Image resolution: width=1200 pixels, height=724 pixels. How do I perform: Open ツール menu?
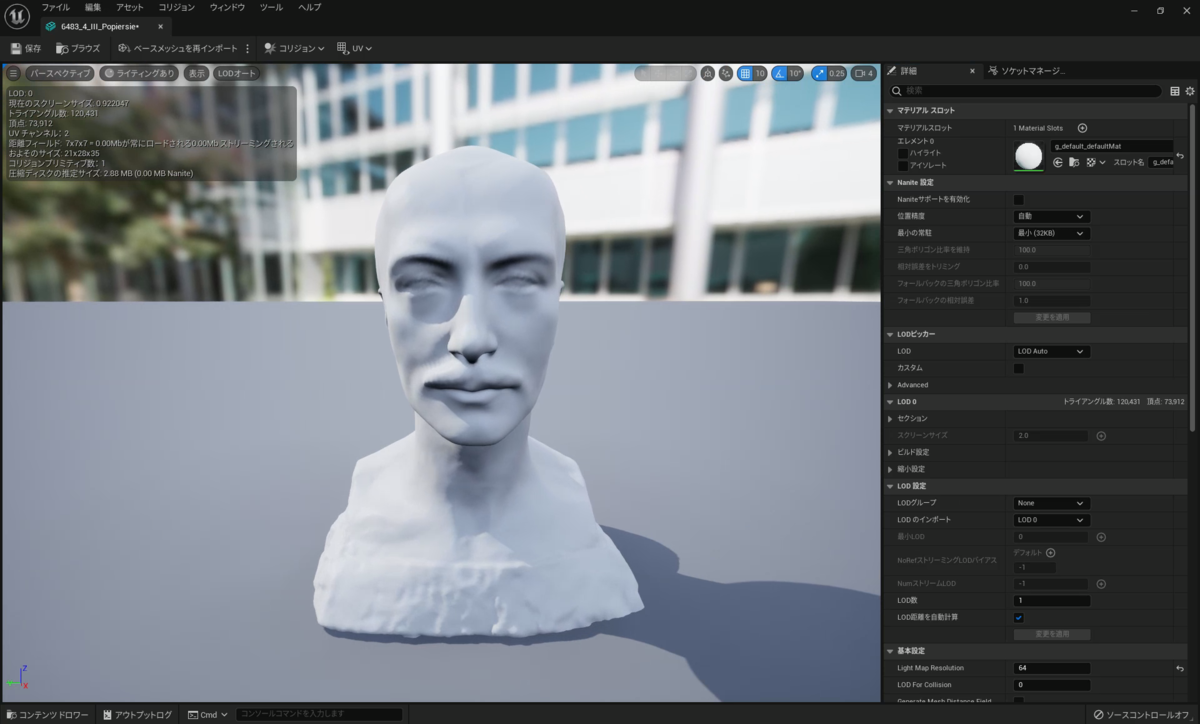coord(271,7)
